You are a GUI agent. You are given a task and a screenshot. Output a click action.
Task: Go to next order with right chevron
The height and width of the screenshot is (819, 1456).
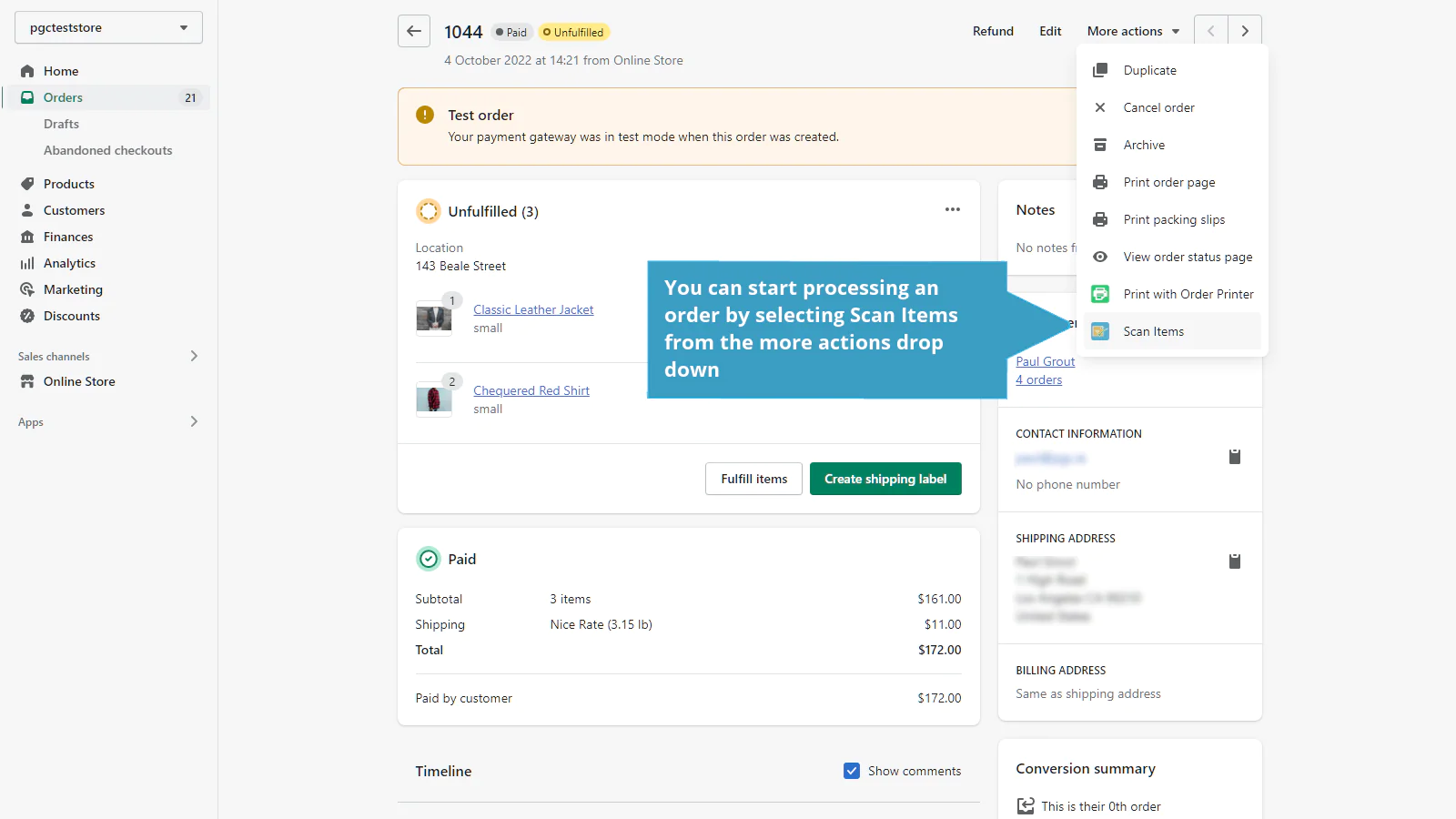pos(1245,31)
